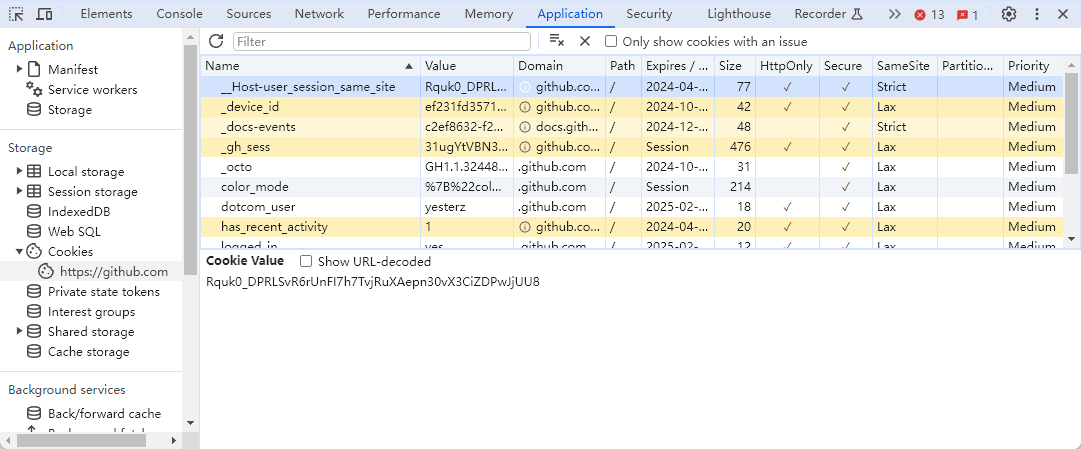Open the DevTools three-dot customize menu

click(x=1037, y=14)
